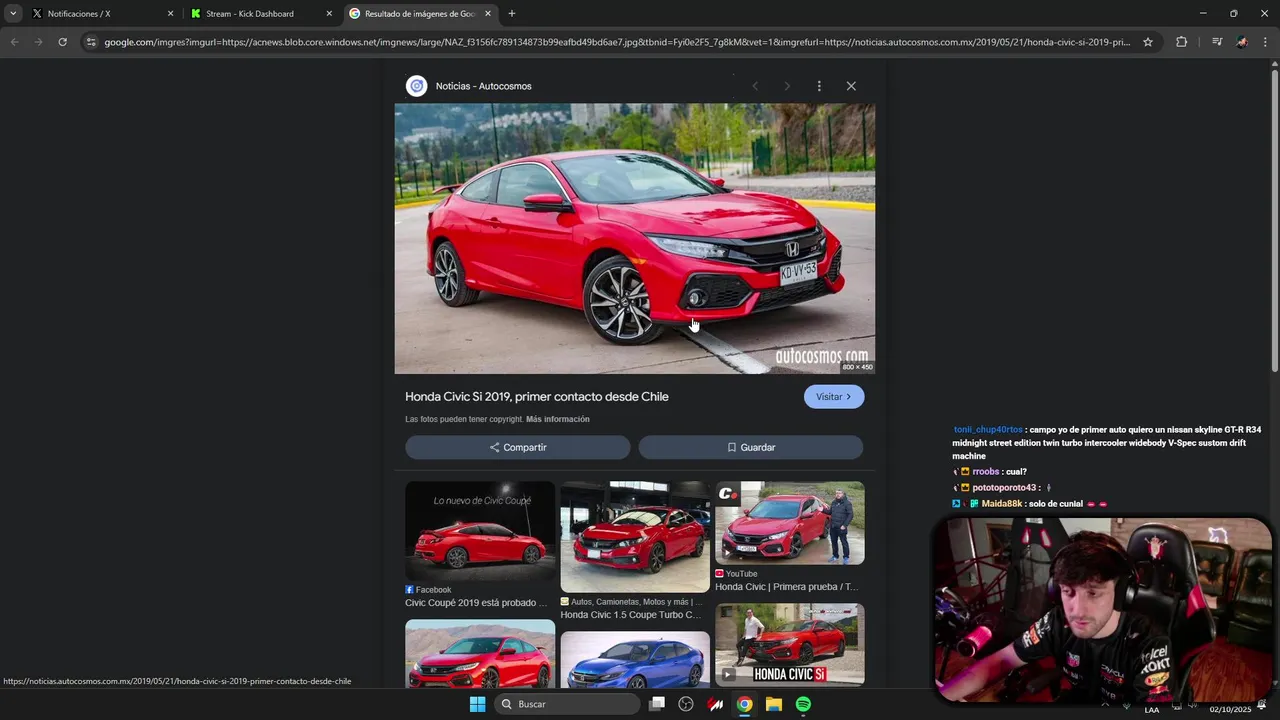Open the red Honda Civic Si main image
The width and height of the screenshot is (1280, 720).
635,238
